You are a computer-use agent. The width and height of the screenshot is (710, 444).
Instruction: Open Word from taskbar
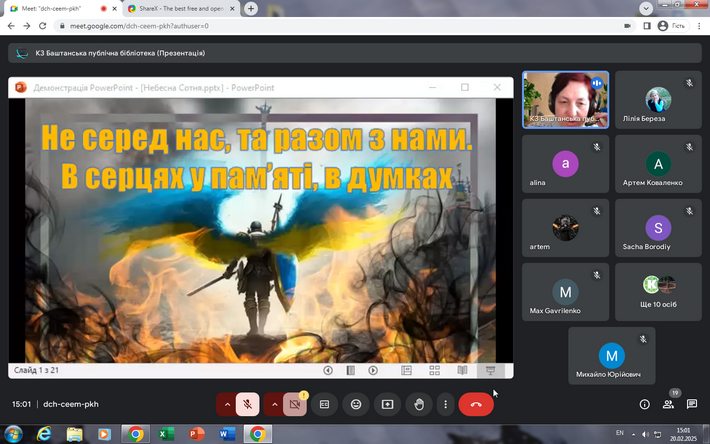[227, 434]
